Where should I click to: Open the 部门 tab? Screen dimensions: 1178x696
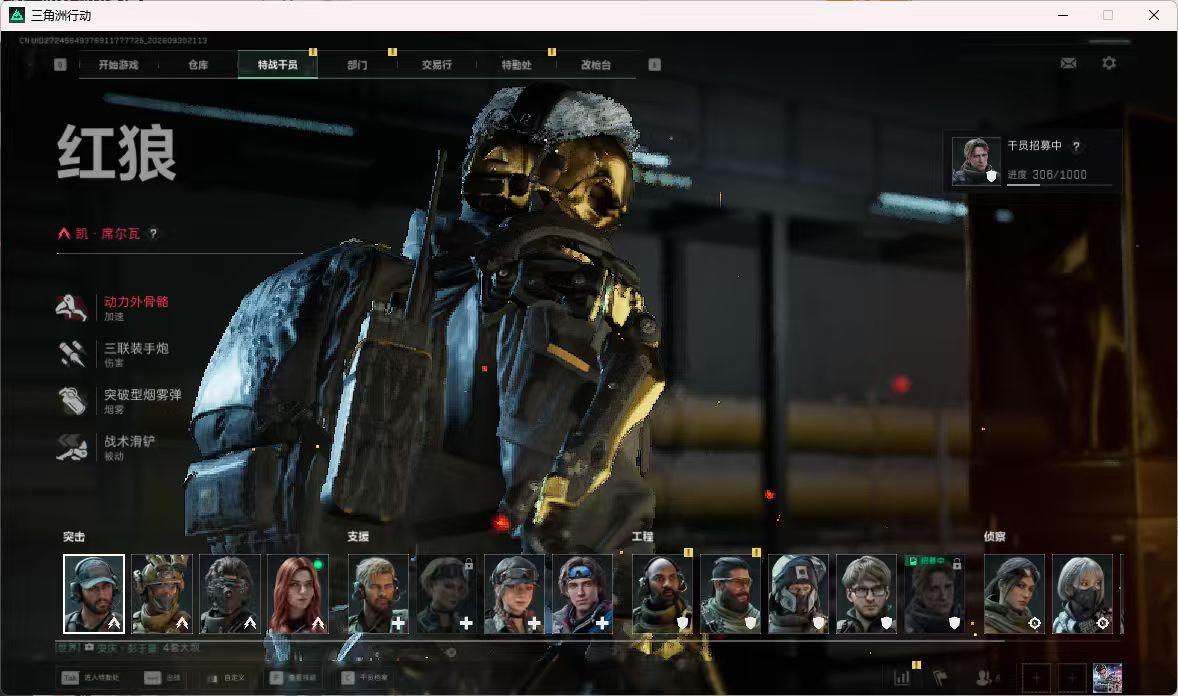tap(358, 65)
